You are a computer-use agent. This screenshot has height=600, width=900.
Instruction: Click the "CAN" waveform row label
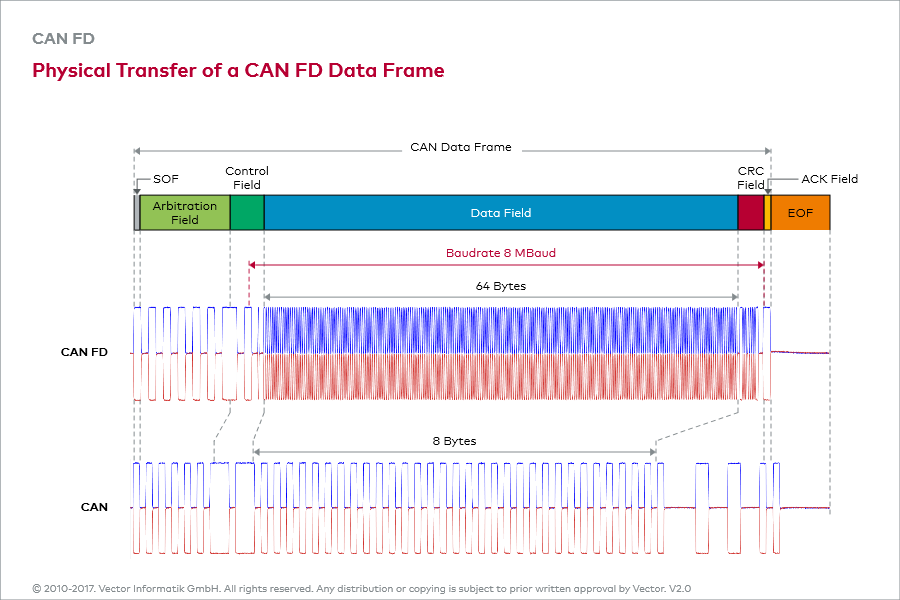(x=94, y=507)
